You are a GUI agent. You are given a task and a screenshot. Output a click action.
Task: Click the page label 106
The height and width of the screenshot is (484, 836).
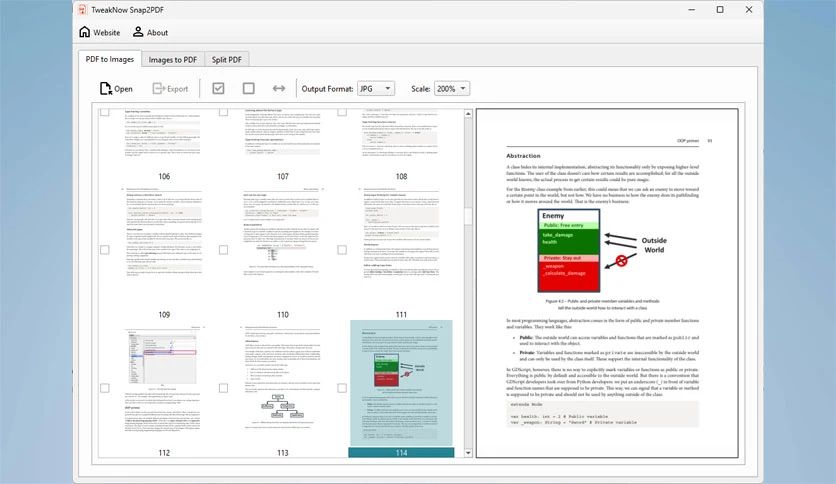[x=164, y=176]
